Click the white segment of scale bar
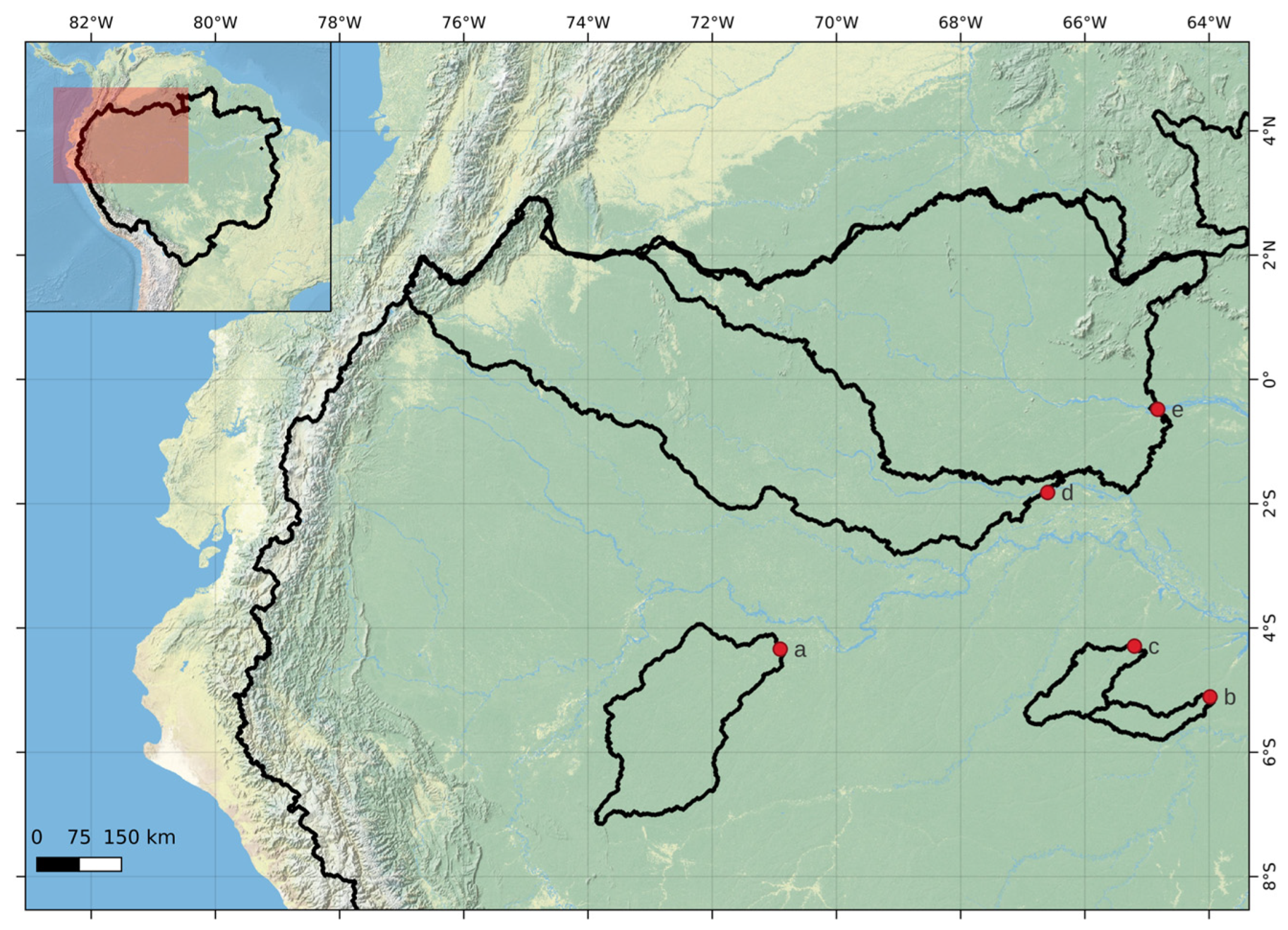Screen dimensions: 1288x930 tap(100, 864)
